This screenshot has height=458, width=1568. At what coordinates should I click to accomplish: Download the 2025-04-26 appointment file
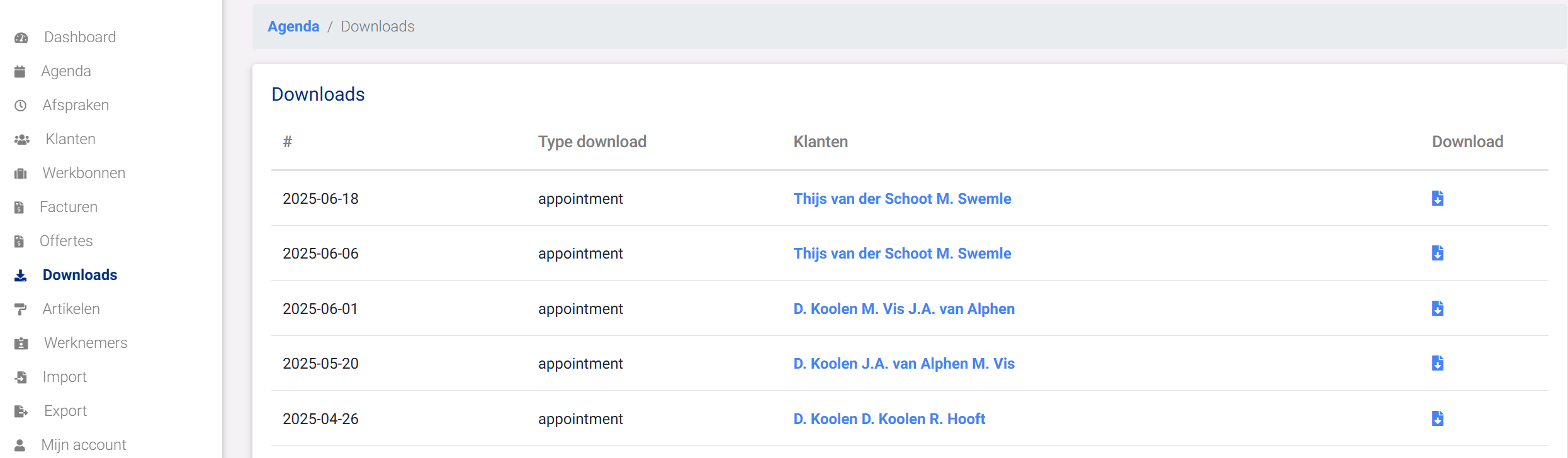(1438, 418)
